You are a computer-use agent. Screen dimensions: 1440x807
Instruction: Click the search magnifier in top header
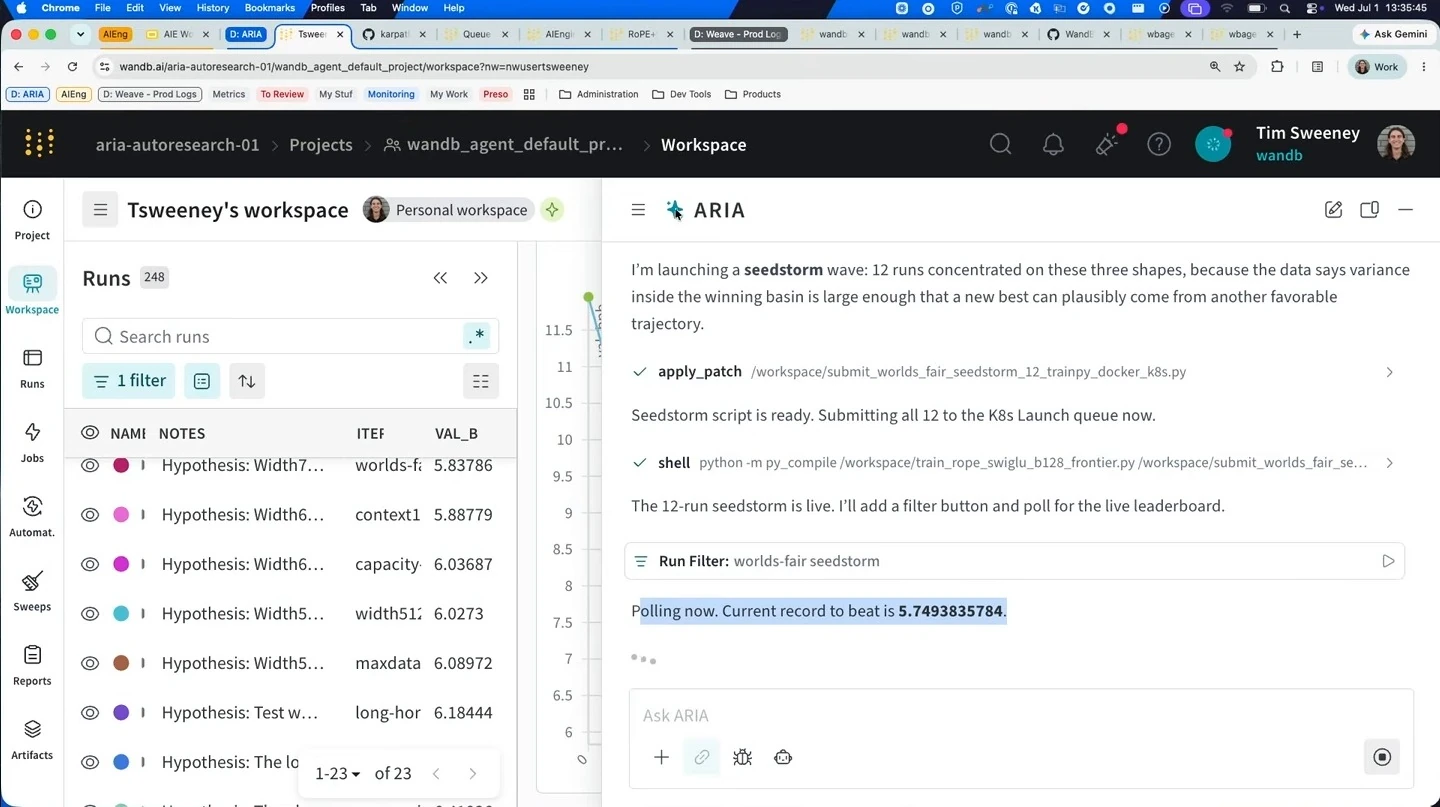coord(1000,144)
